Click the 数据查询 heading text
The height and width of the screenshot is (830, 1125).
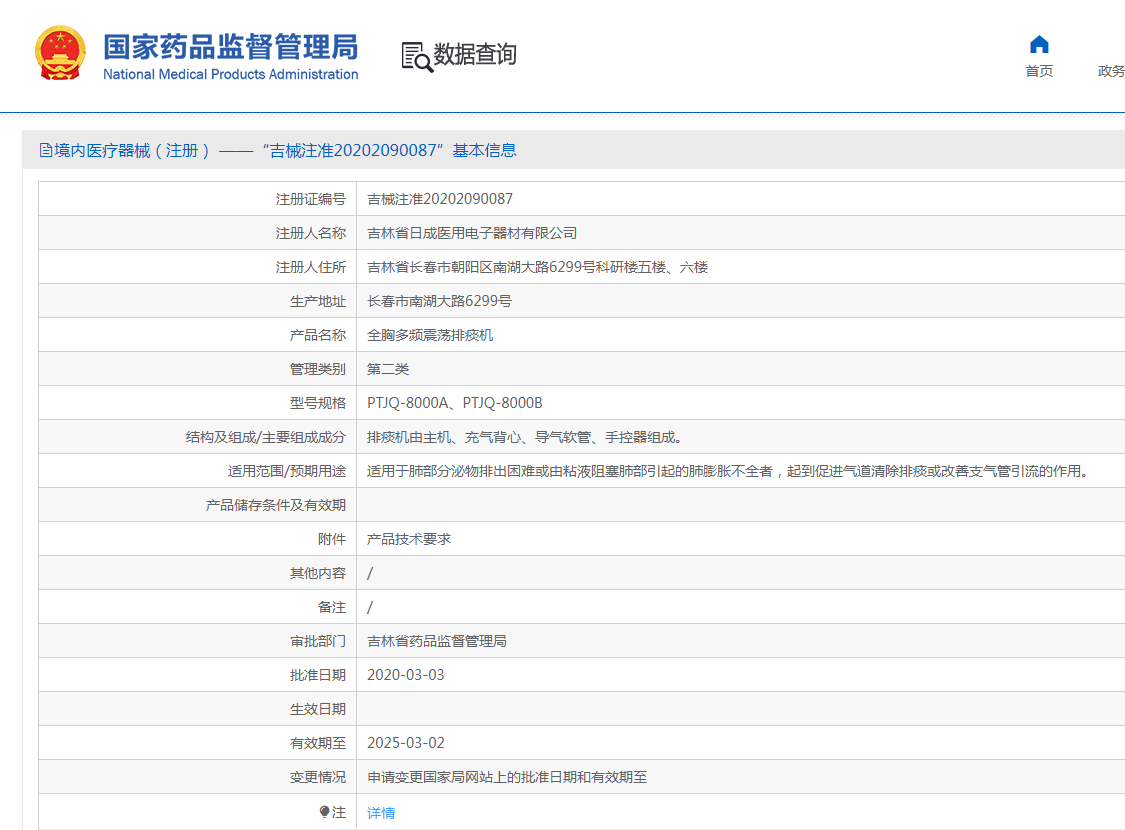474,55
